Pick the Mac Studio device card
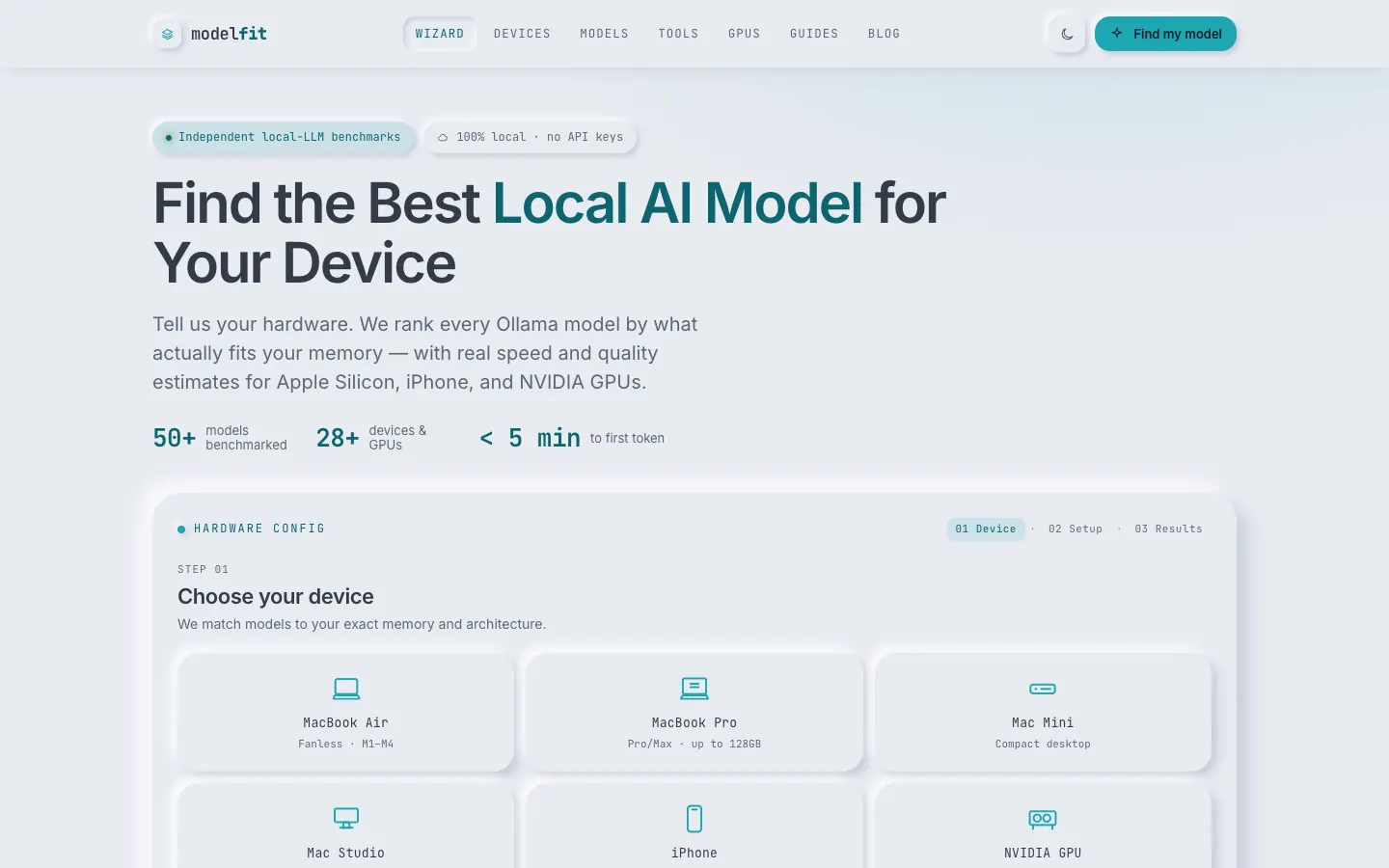The width and height of the screenshot is (1389, 868). (x=346, y=826)
